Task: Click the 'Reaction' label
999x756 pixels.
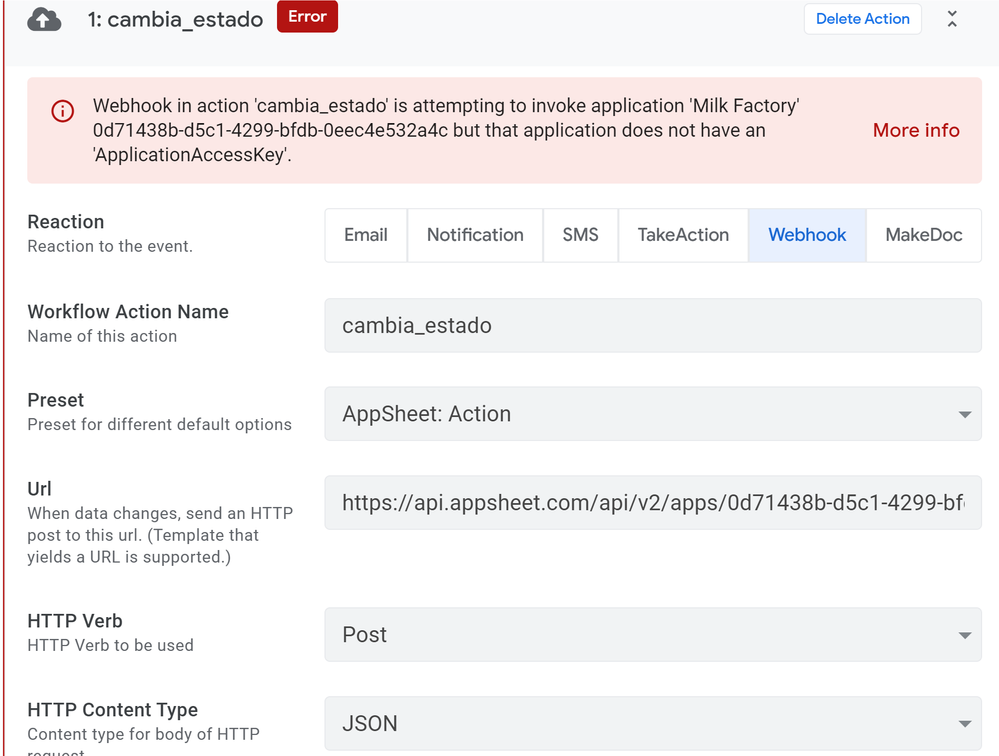Action: point(66,222)
